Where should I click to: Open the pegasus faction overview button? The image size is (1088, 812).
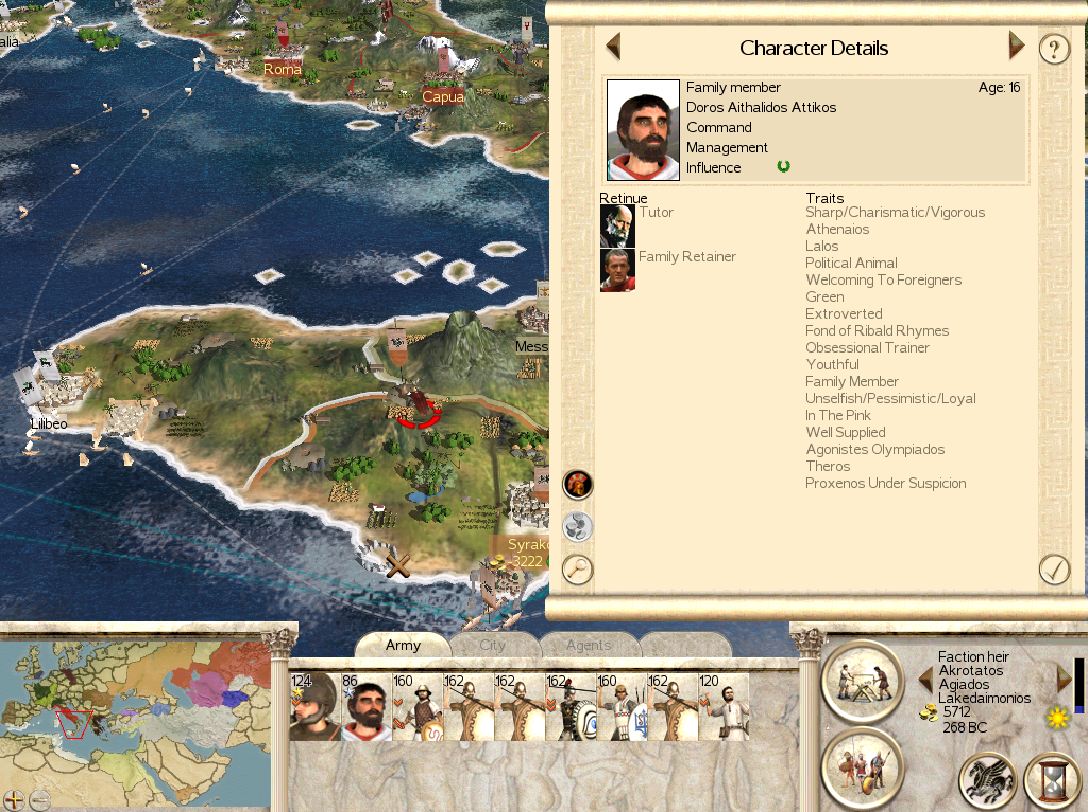pos(987,779)
